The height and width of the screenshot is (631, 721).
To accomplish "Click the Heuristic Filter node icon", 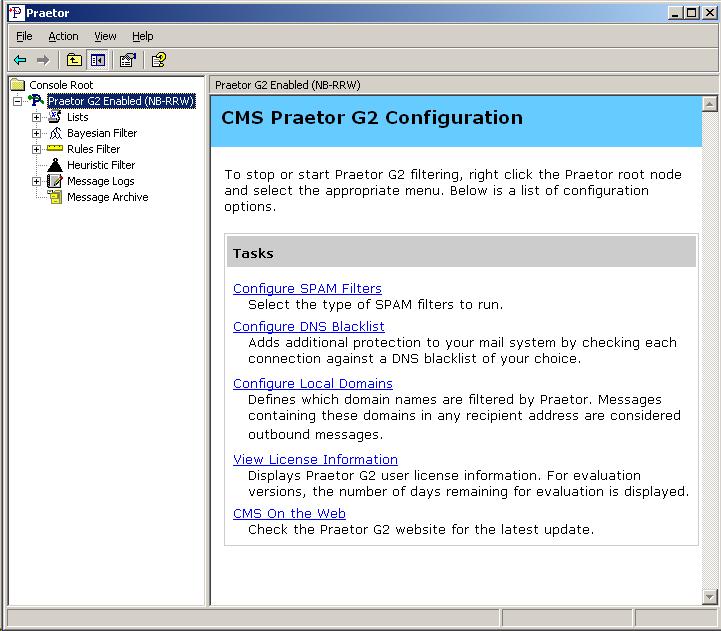I will pyautogui.click(x=55, y=165).
